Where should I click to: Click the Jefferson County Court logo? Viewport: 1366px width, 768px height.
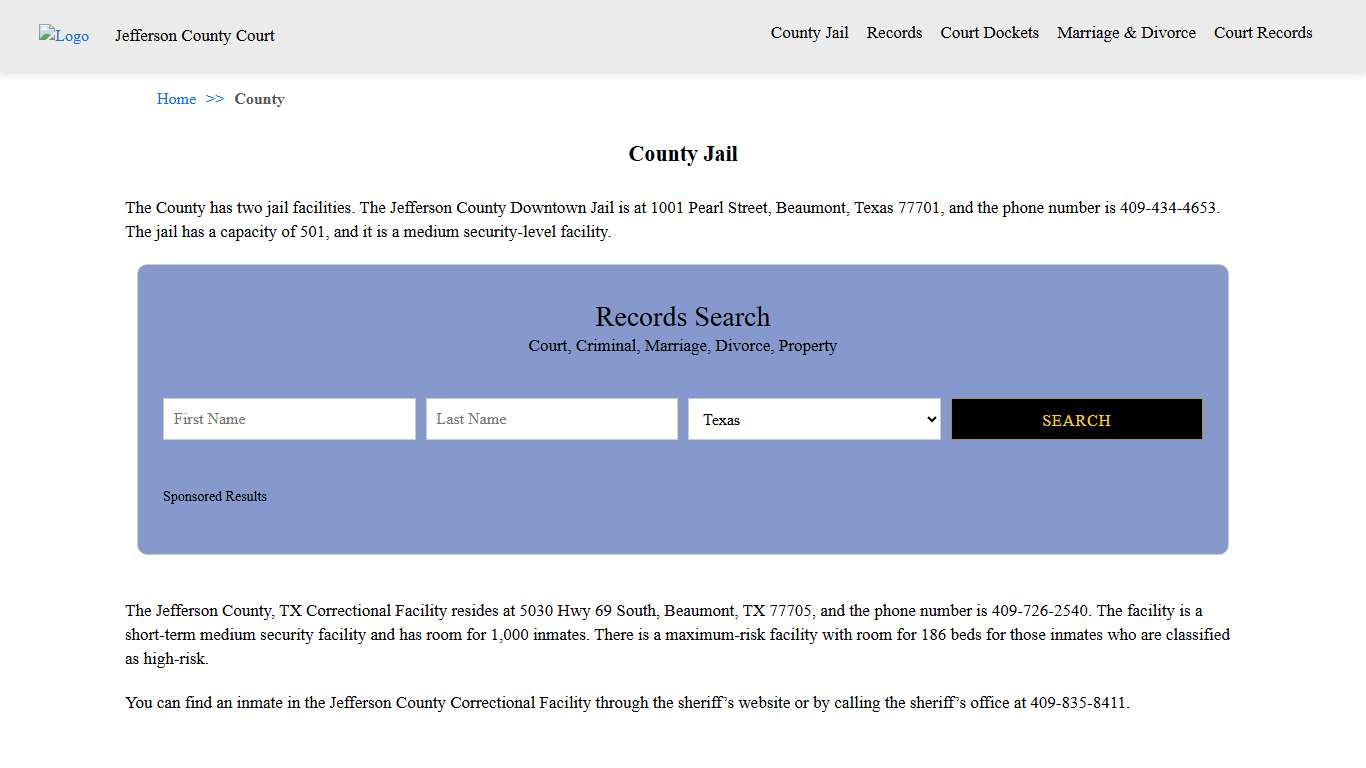(x=63, y=36)
